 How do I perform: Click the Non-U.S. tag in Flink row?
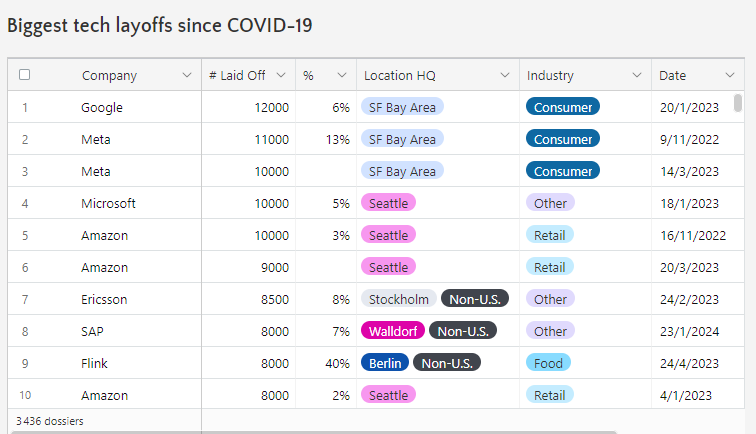(447, 363)
